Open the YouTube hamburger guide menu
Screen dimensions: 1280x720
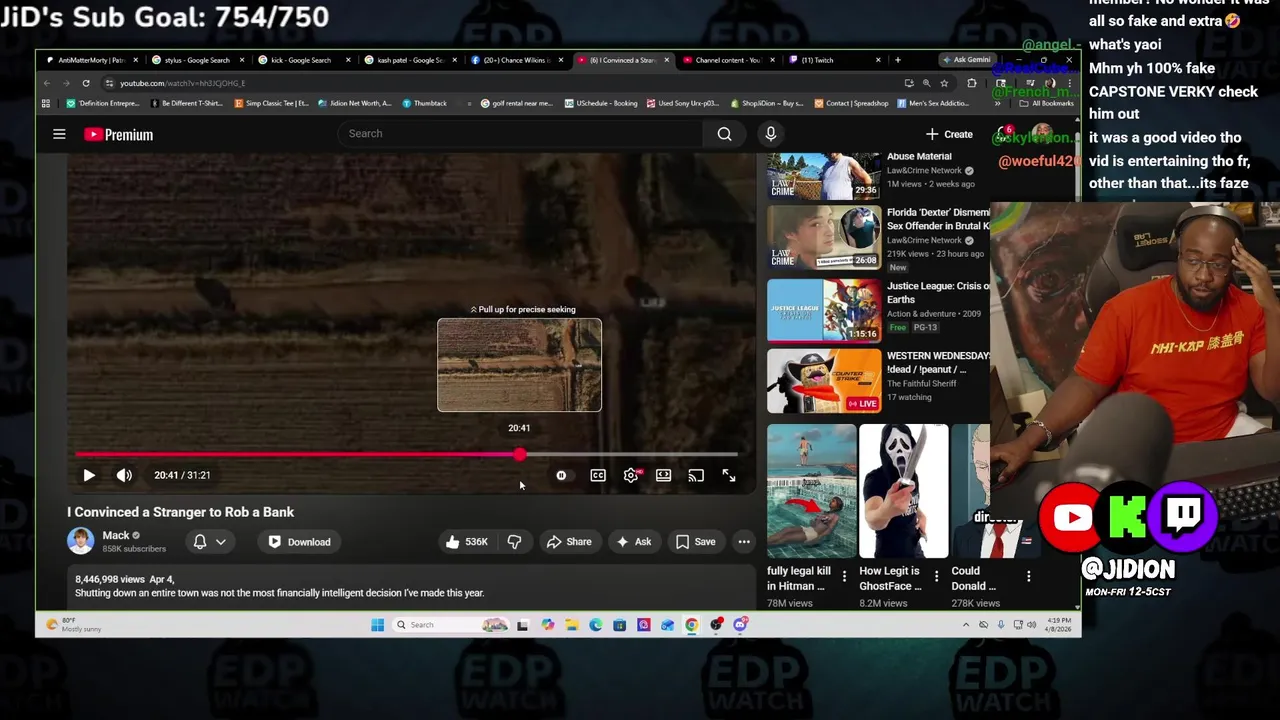59,134
